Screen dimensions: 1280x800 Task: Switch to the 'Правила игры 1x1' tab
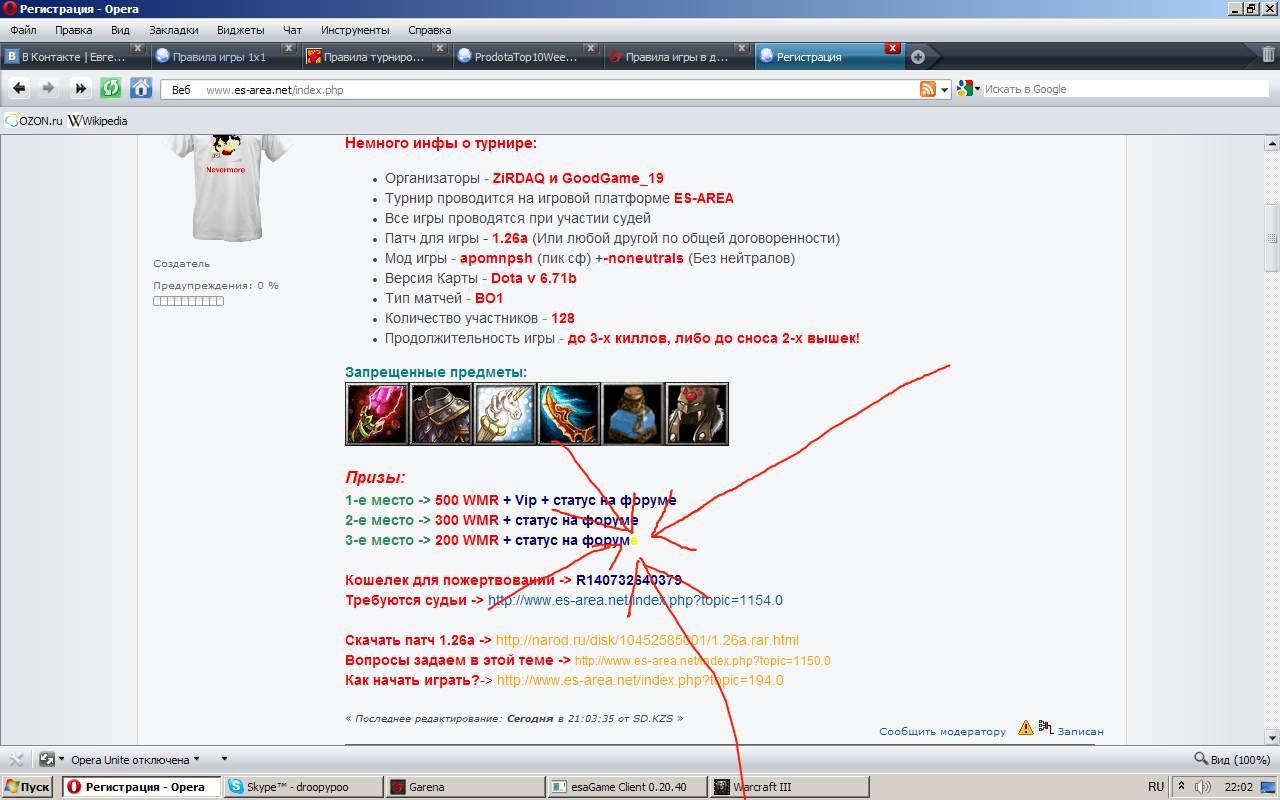tap(225, 57)
